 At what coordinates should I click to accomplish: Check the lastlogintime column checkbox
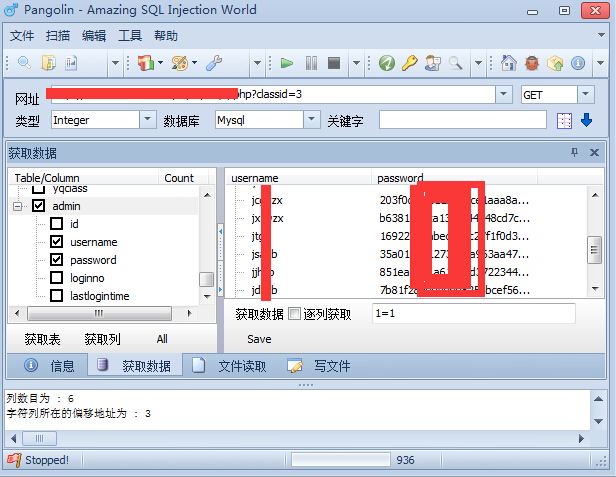[57, 295]
